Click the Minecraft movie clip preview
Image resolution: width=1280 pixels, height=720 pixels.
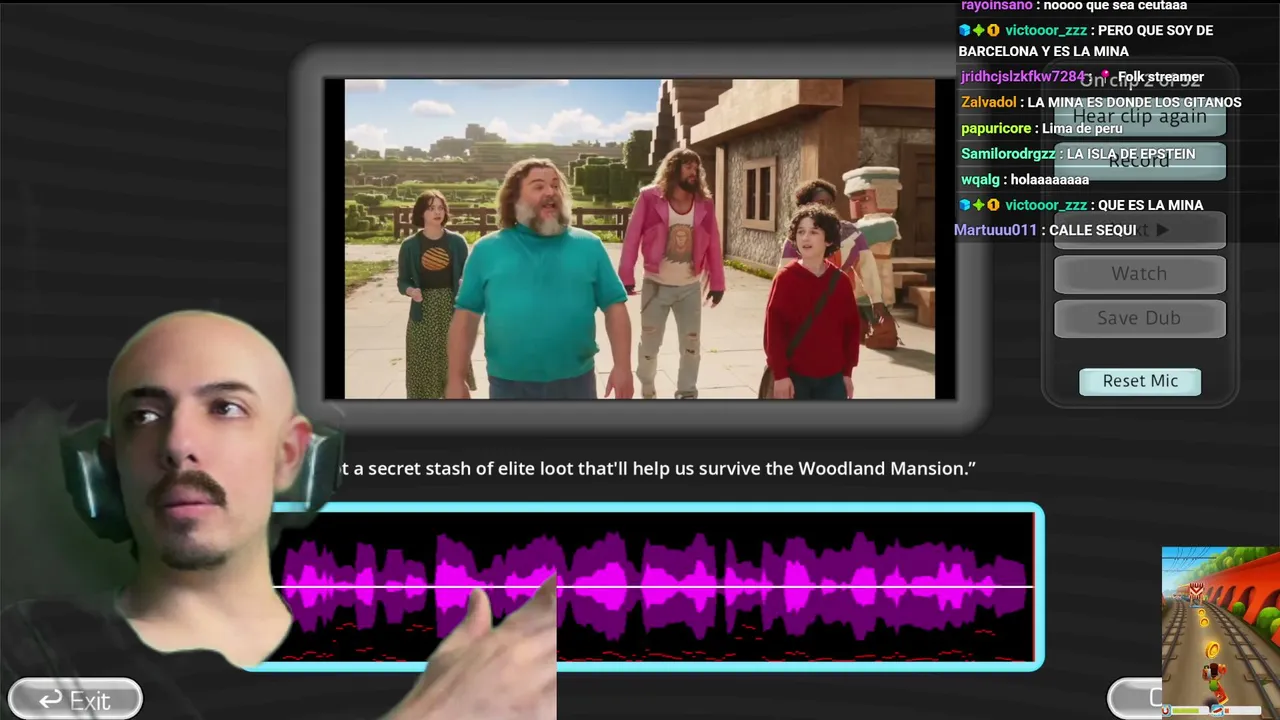point(640,239)
